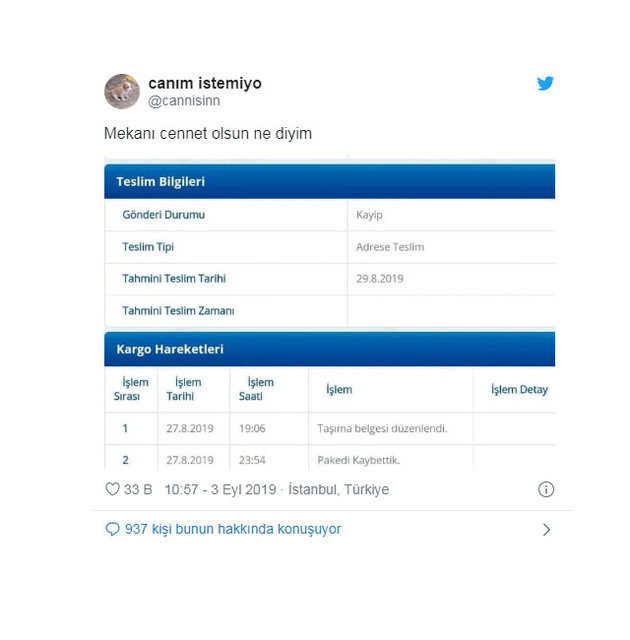The image size is (630, 640).
Task: Click the tweet timestamp 10:57 - 3 Eyl 2019
Action: click(x=220, y=489)
